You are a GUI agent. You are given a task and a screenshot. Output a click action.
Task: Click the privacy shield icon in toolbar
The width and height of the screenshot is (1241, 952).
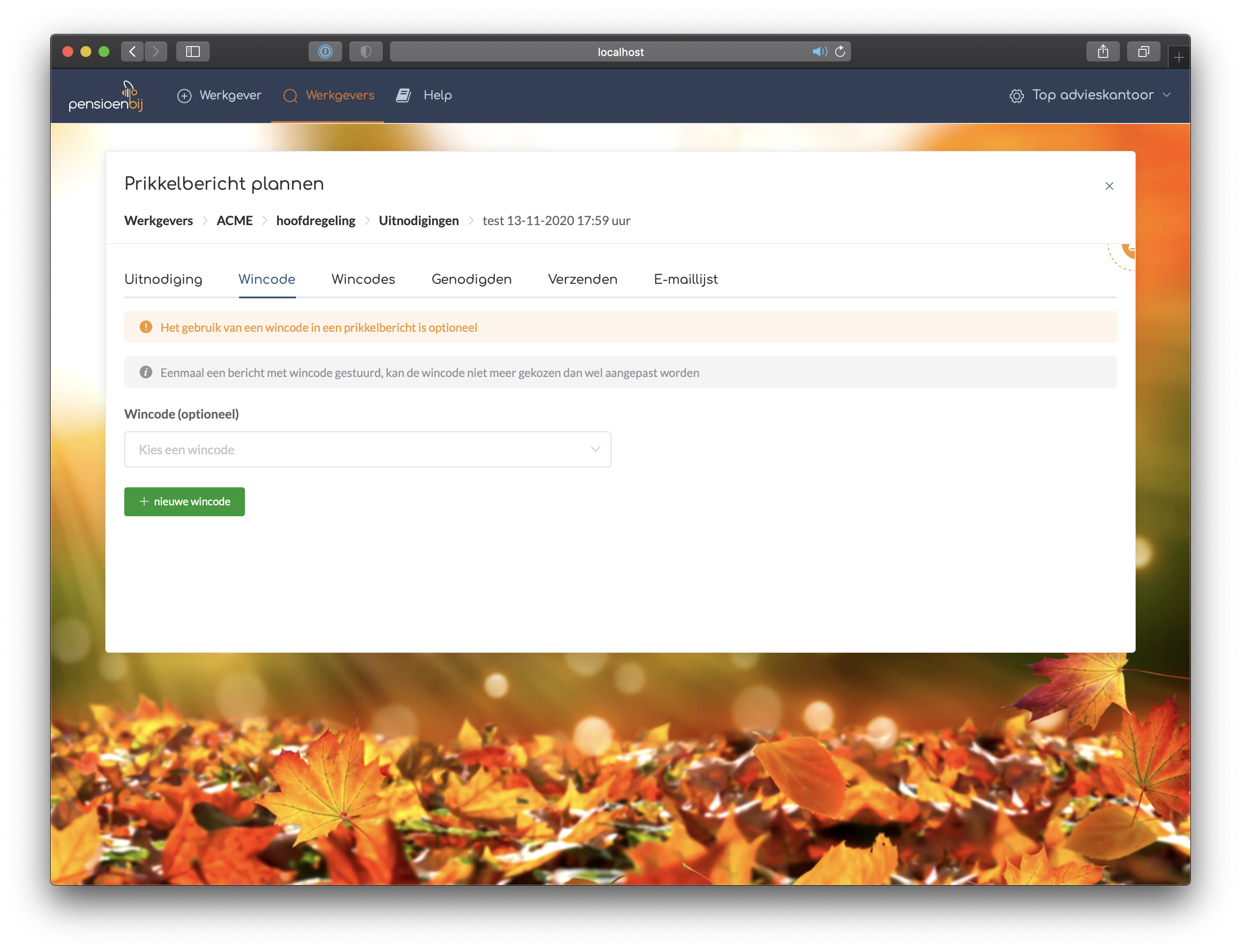366,52
